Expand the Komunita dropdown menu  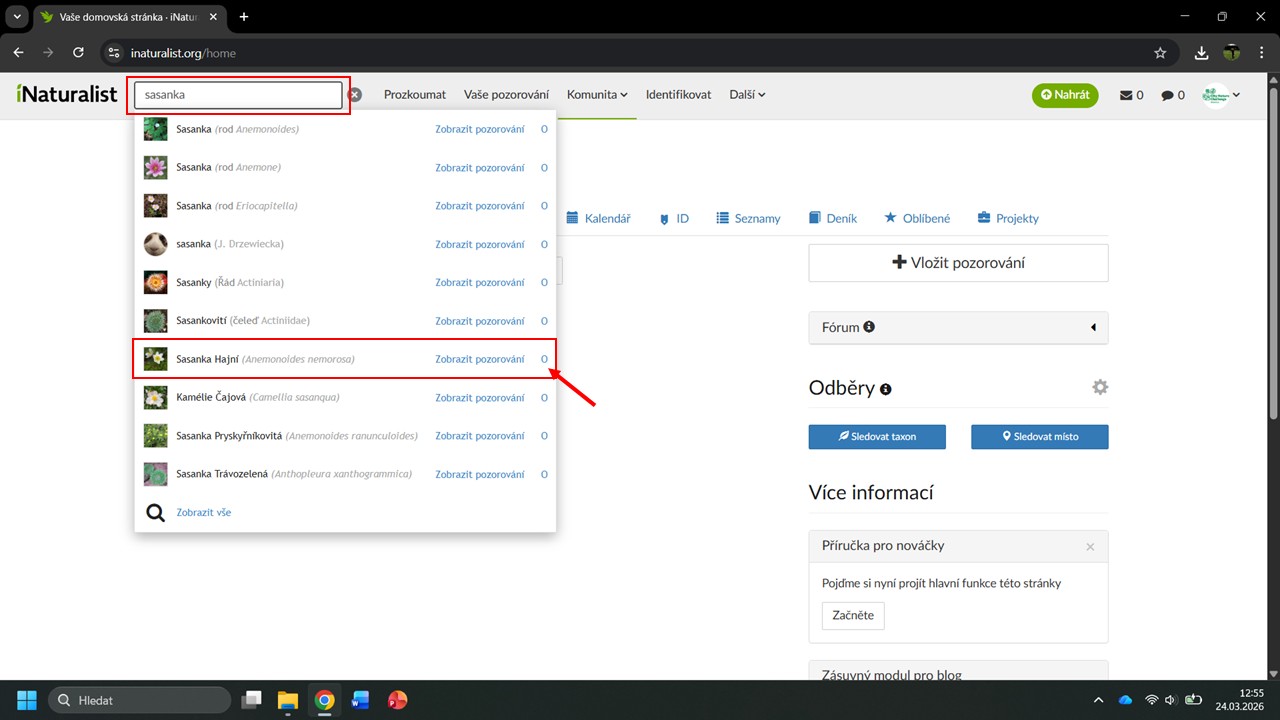pyautogui.click(x=597, y=95)
